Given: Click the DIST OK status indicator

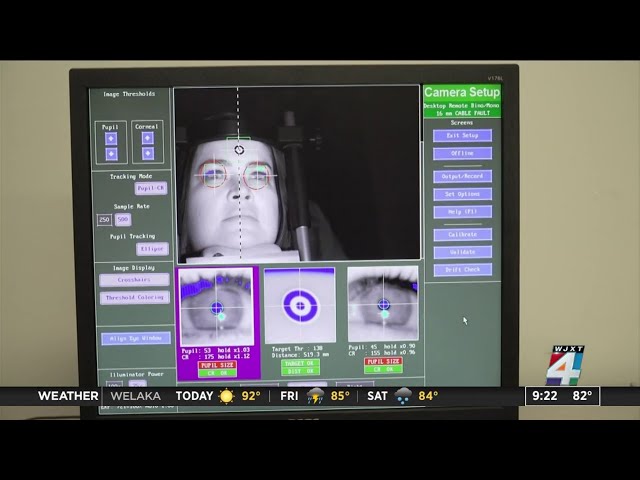Looking at the screenshot, I should [300, 371].
